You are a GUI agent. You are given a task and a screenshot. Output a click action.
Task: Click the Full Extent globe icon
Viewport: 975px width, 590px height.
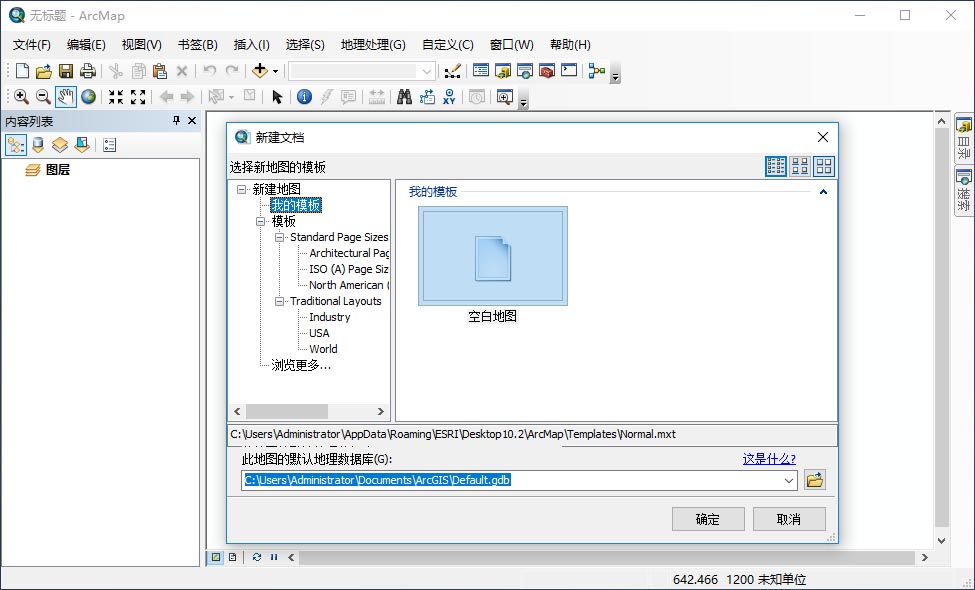pos(89,97)
